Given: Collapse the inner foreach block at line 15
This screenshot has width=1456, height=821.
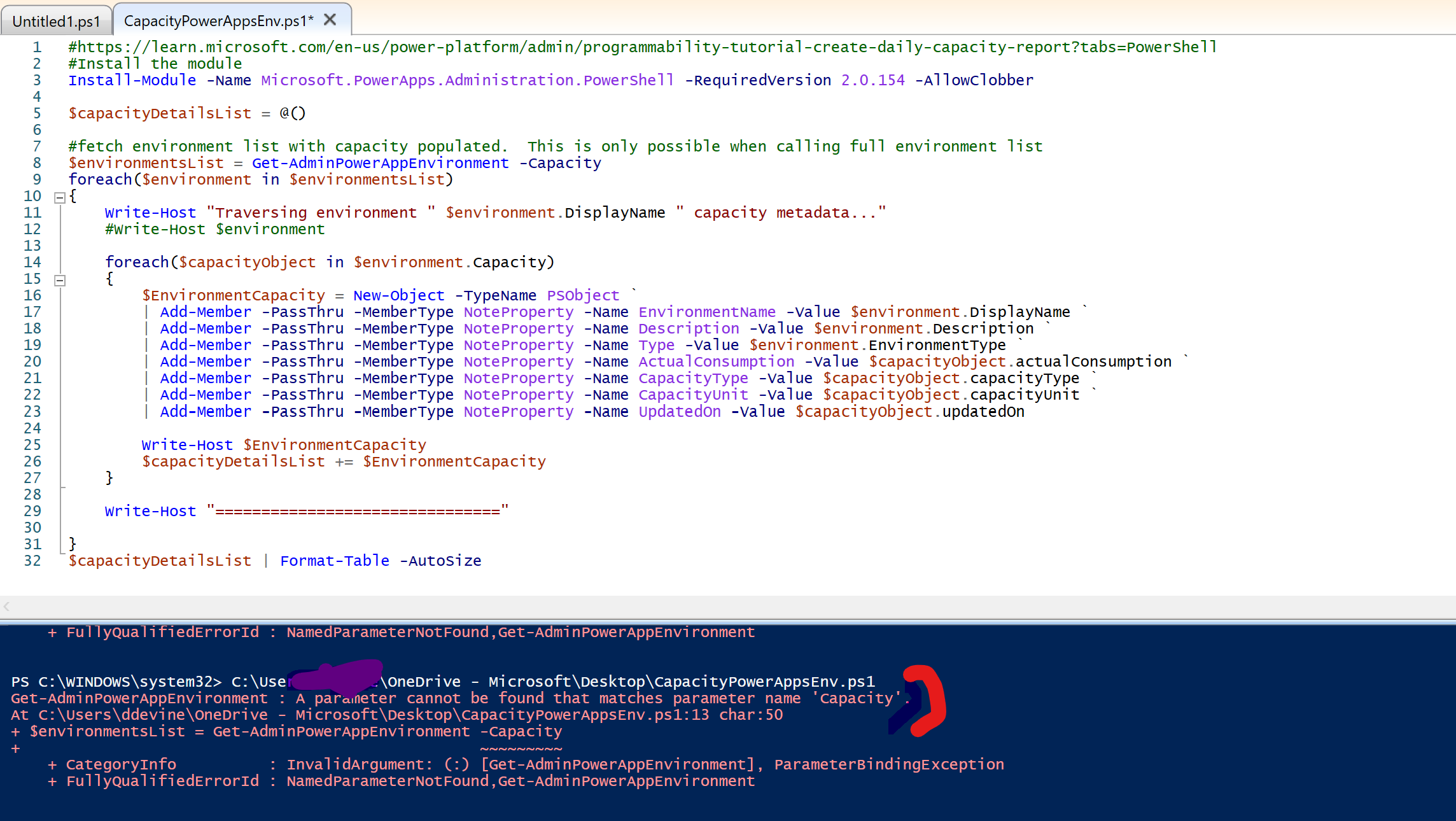Looking at the screenshot, I should click(60, 279).
